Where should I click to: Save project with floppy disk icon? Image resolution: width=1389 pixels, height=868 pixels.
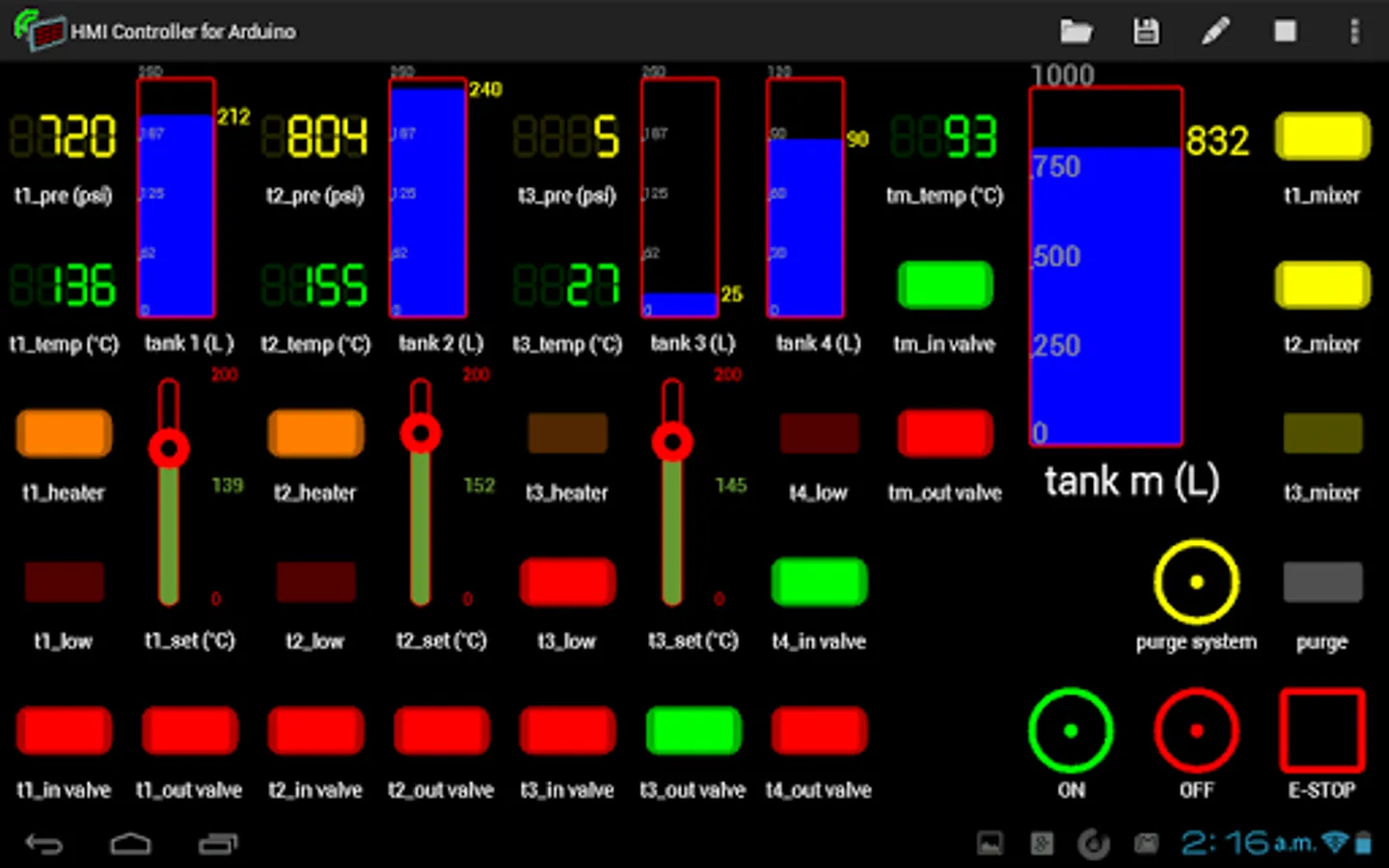1145,32
